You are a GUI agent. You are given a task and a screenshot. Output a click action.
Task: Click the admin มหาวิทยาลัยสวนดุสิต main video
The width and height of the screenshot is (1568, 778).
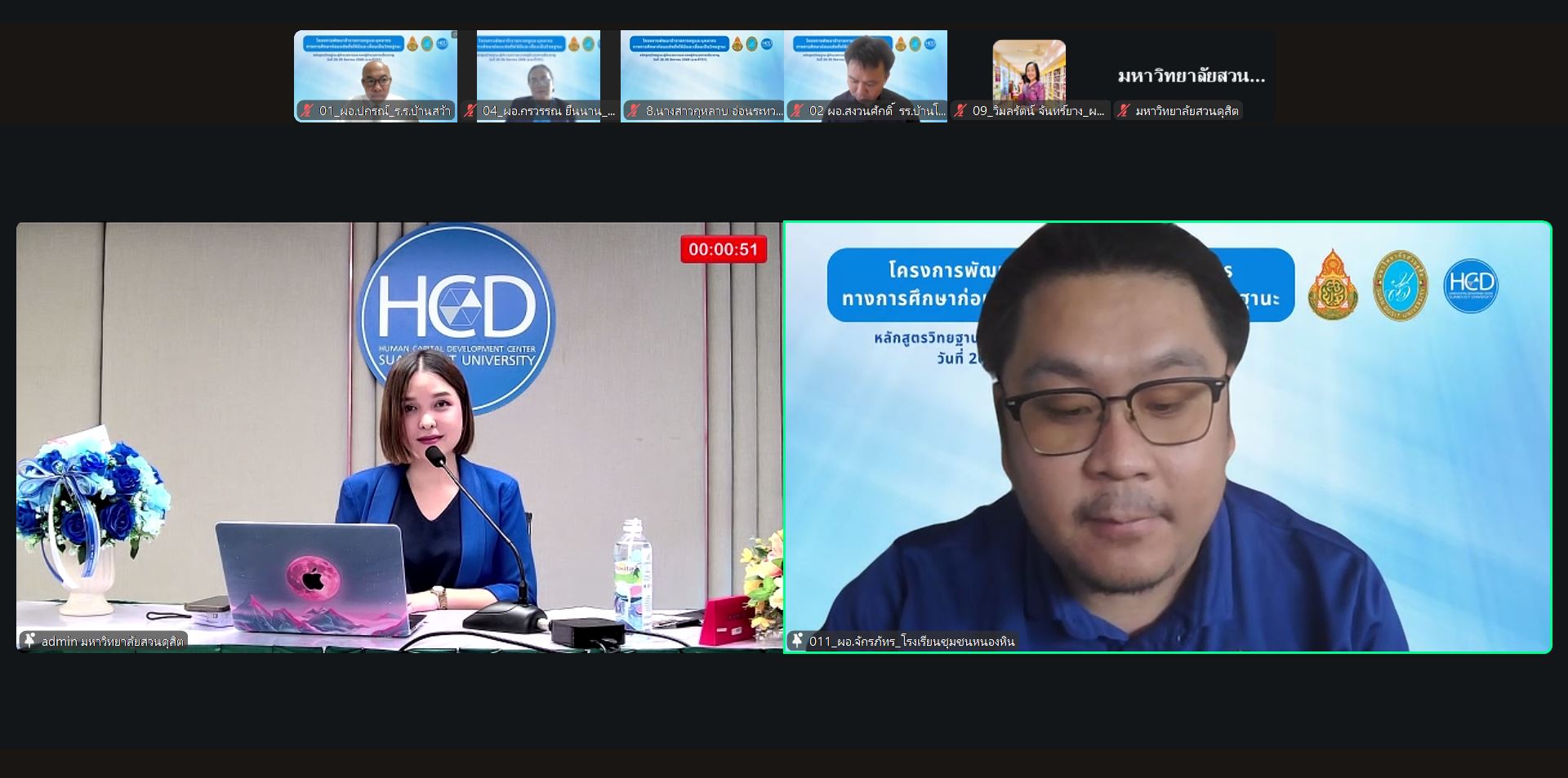tap(399, 438)
